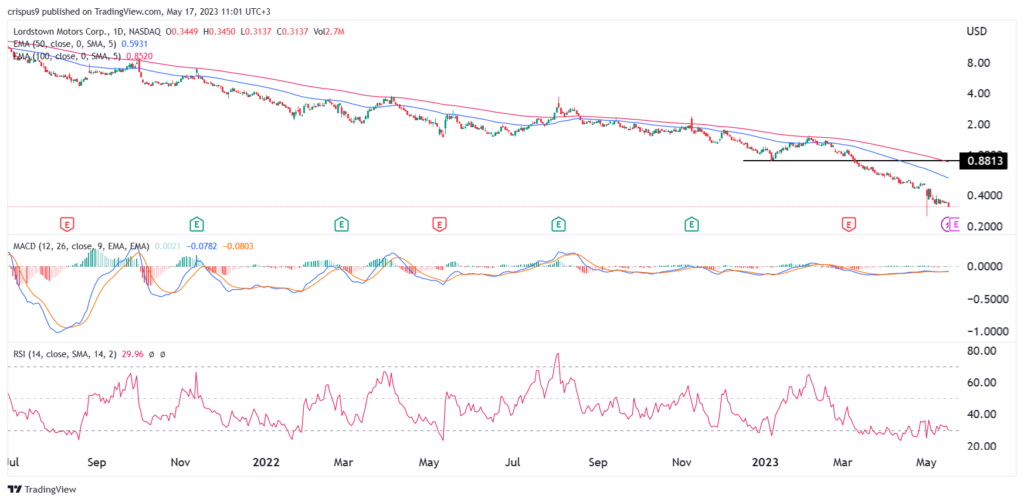Select the red earnings marker near May 2022
Viewport: 1024px width, 502px height.
(x=437, y=225)
